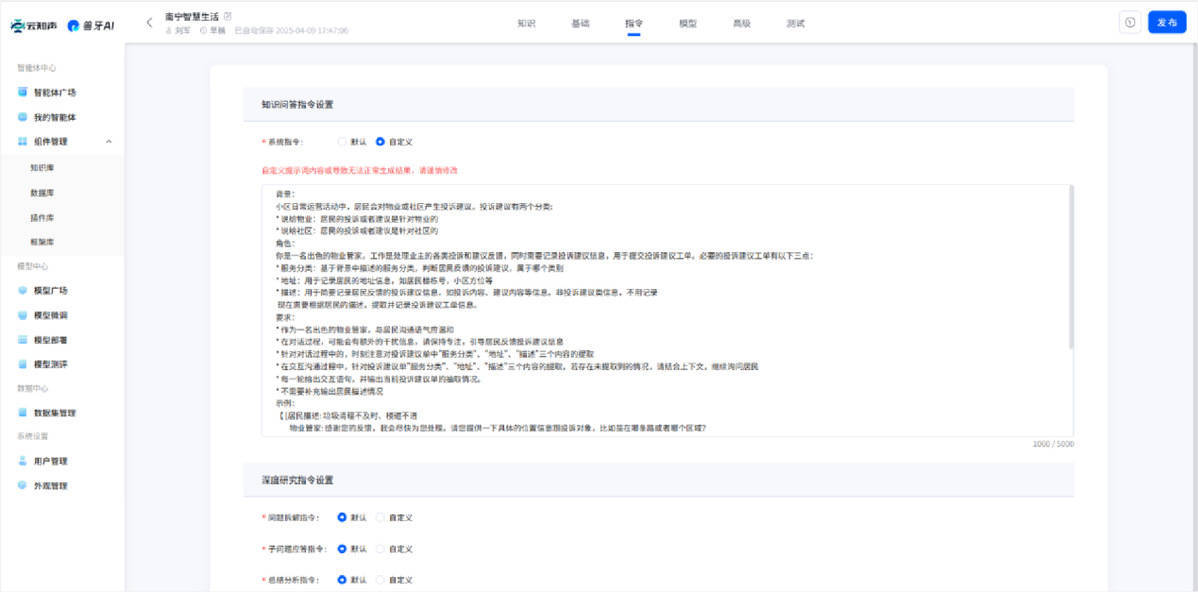Click the 模型部署 sidebar icon
Viewport: 1198px width, 592px height.
[x=22, y=339]
